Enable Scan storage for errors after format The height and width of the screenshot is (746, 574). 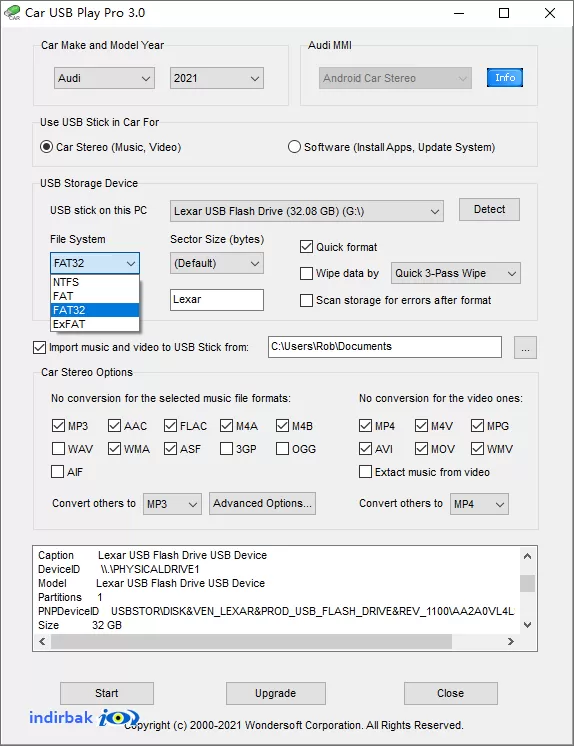tap(306, 300)
